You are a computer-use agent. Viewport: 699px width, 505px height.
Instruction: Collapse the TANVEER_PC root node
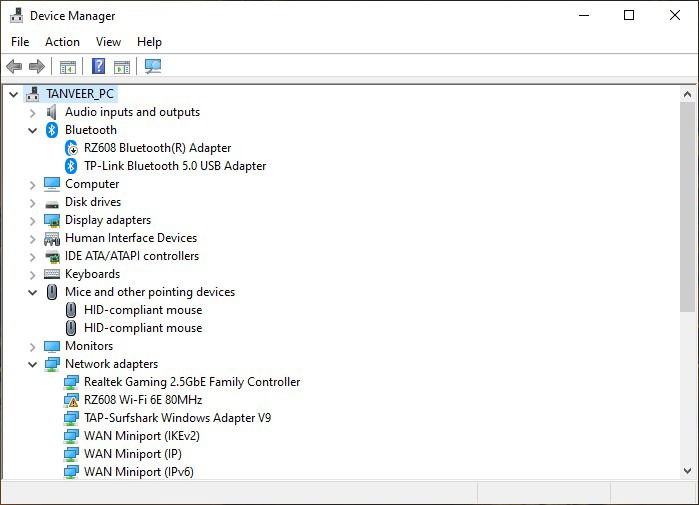click(x=14, y=94)
